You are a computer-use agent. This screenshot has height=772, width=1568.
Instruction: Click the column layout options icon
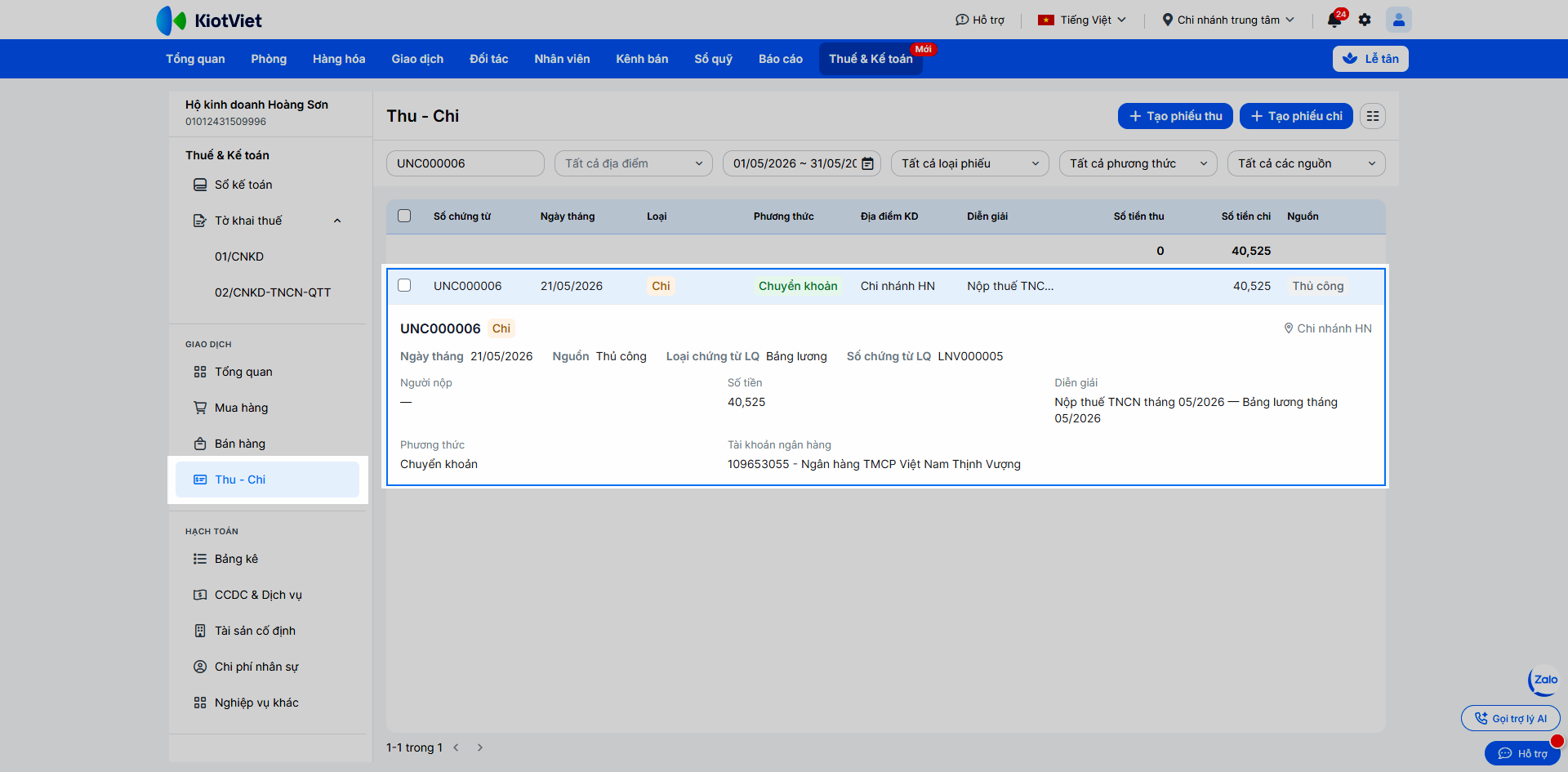[1373, 116]
